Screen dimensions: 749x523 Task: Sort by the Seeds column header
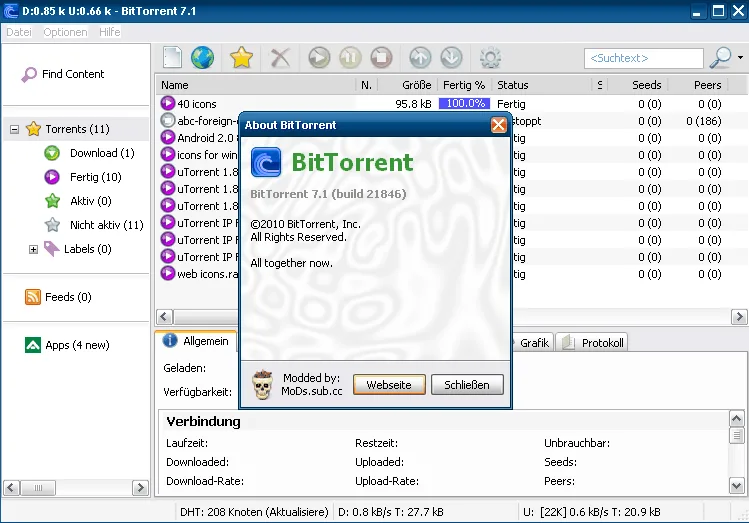(x=638, y=85)
